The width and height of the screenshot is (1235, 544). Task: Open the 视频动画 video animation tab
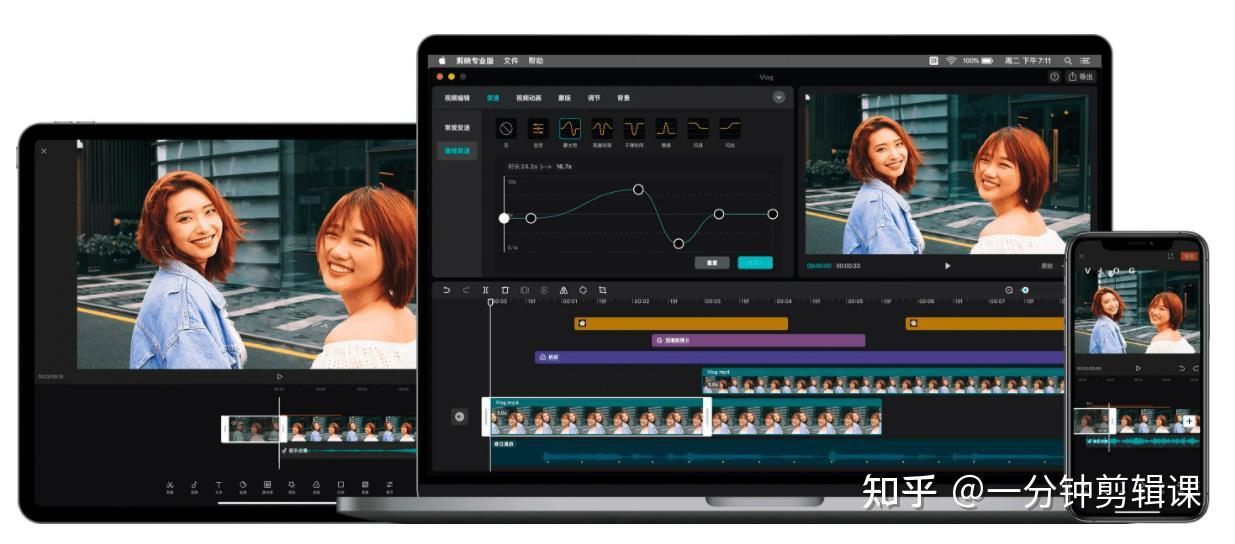click(528, 98)
